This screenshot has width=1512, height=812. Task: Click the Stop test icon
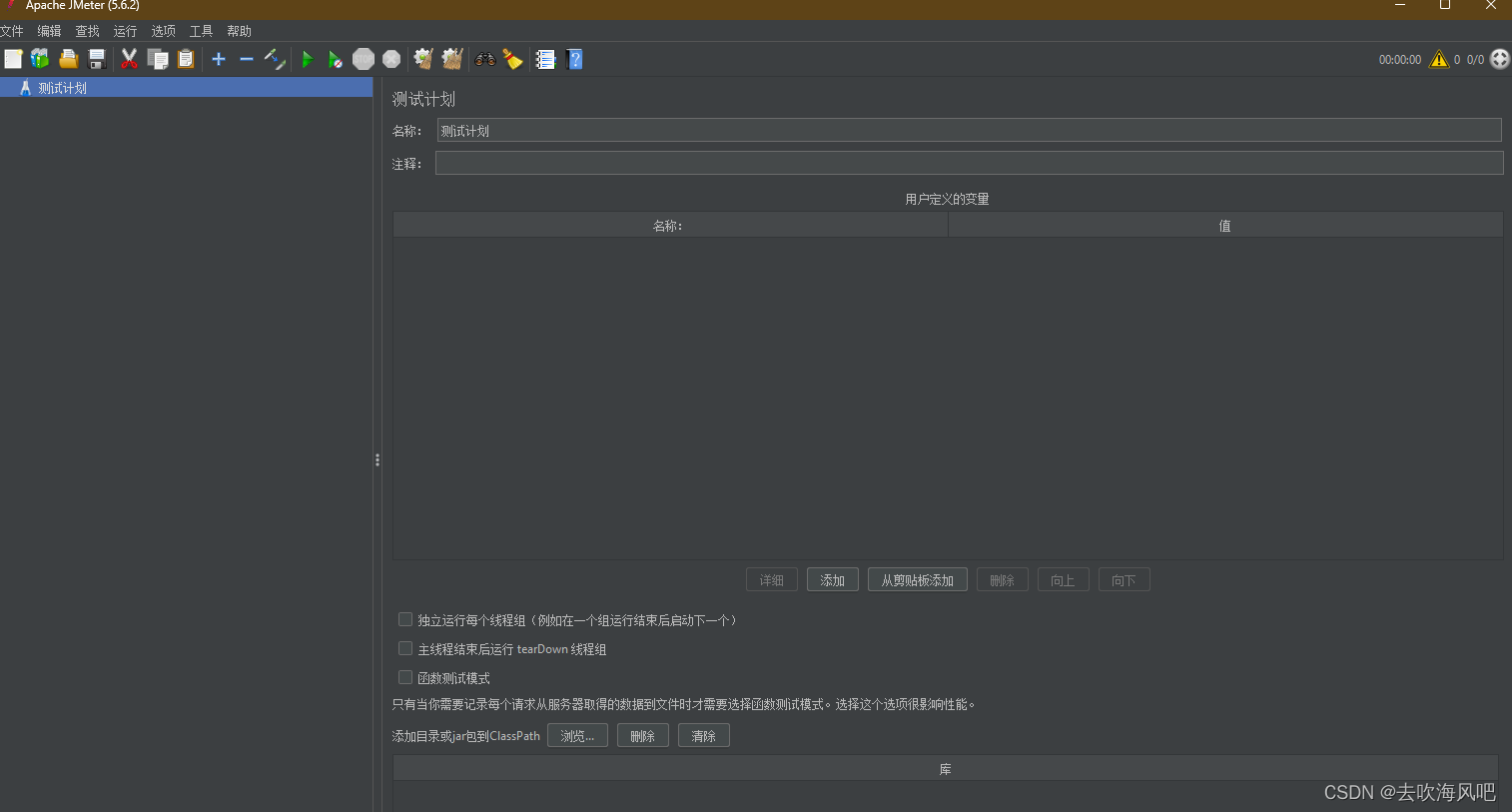pos(364,59)
